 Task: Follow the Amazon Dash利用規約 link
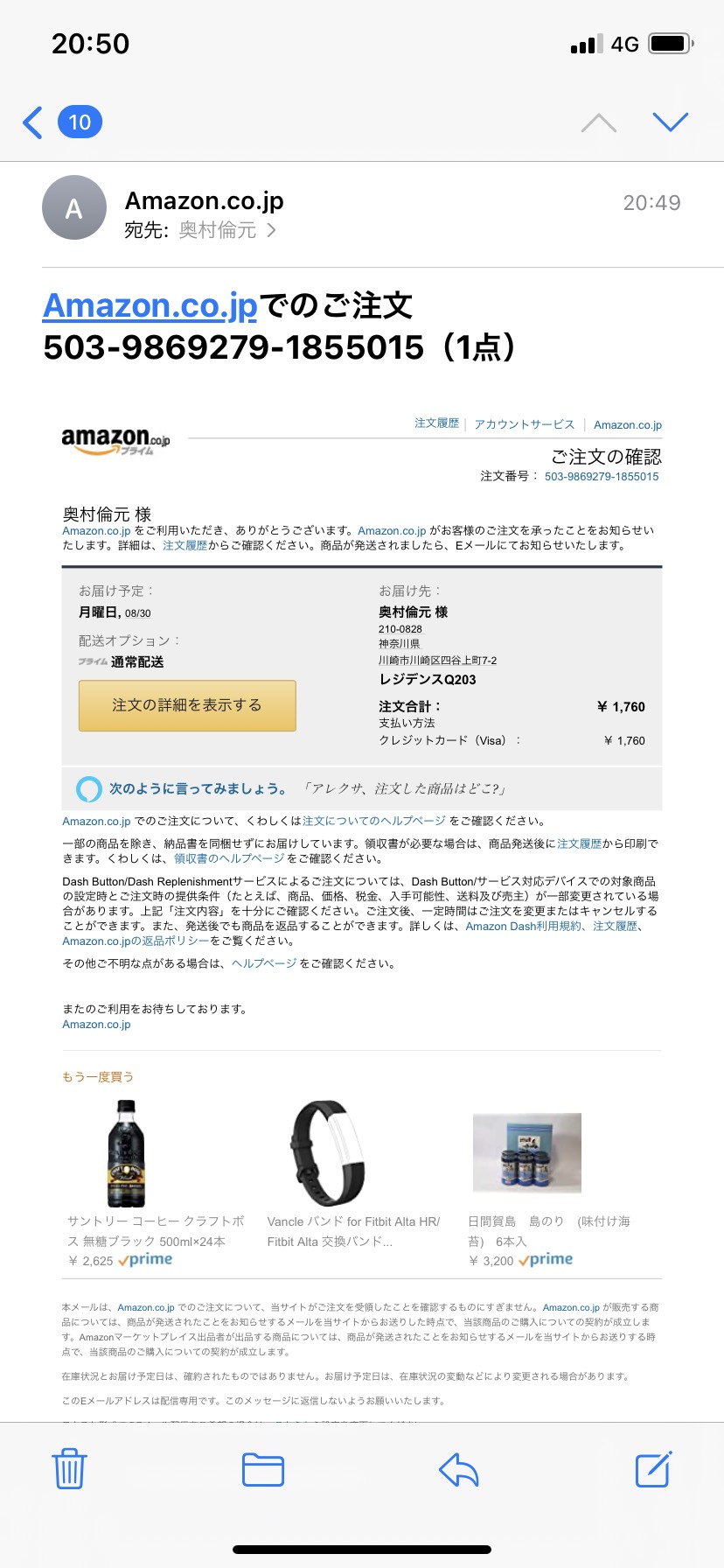(524, 926)
